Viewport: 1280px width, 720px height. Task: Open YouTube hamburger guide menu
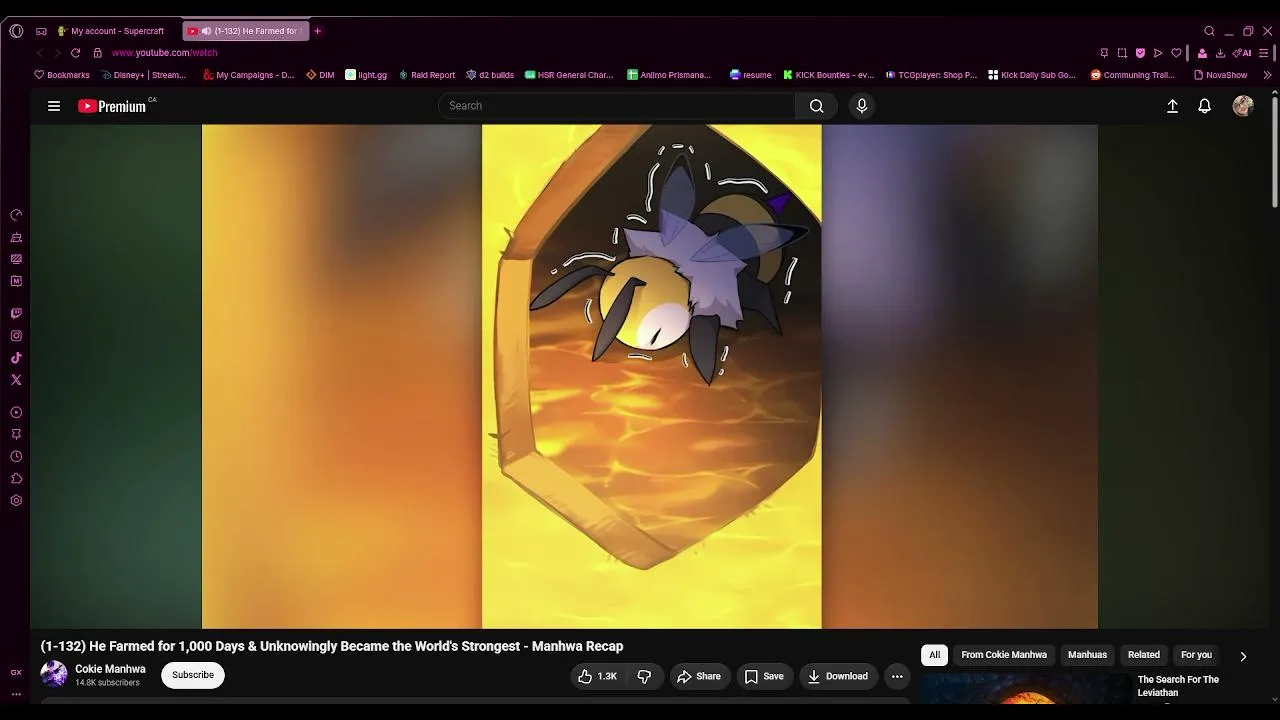tap(54, 106)
